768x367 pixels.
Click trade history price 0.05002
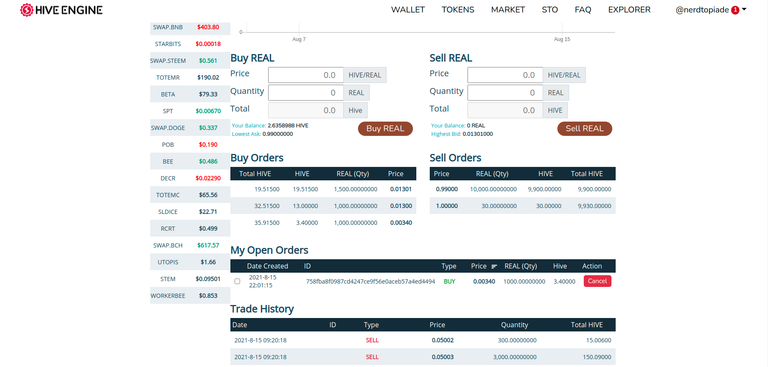click(442, 340)
